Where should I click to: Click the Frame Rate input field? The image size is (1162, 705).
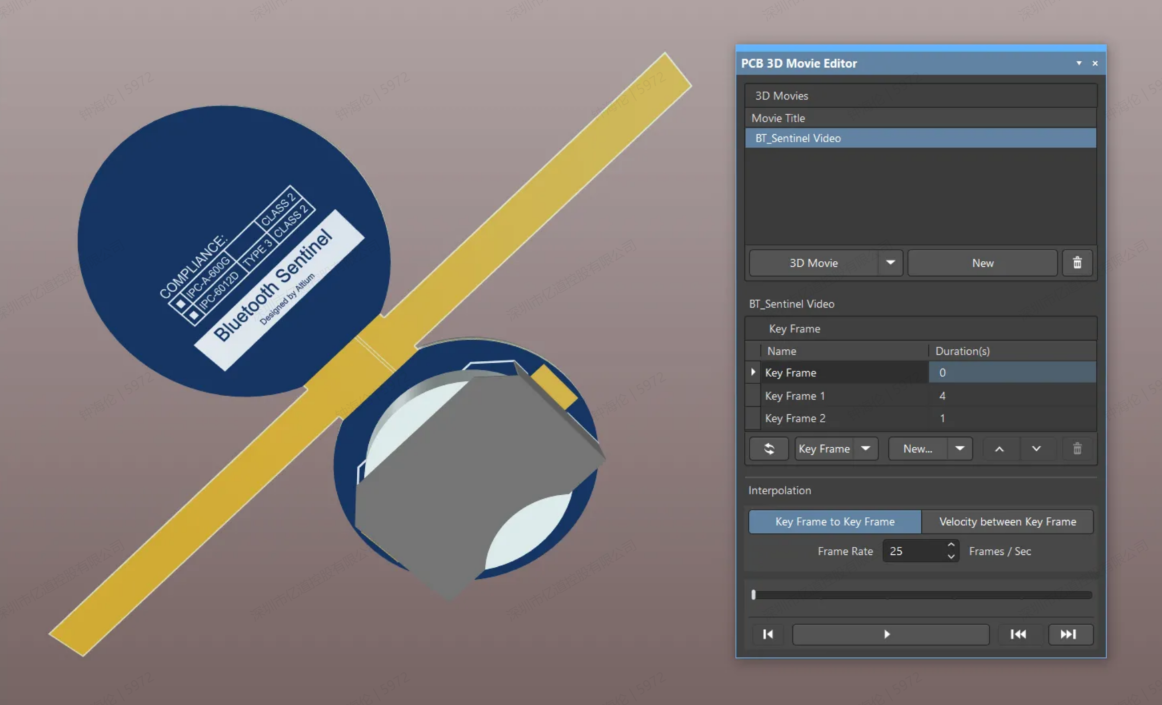[913, 551]
